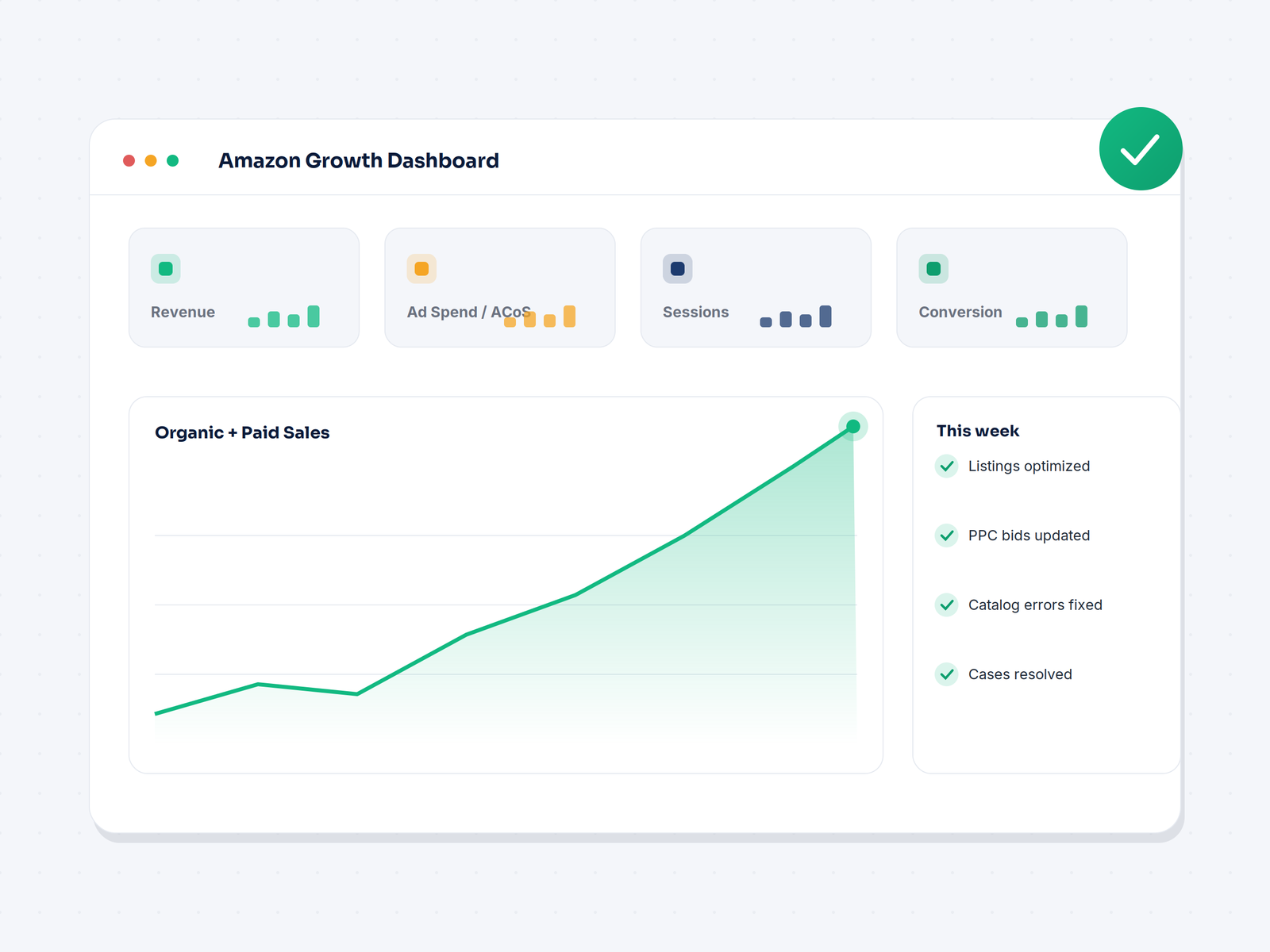Click the Cases resolved text

click(x=1020, y=674)
